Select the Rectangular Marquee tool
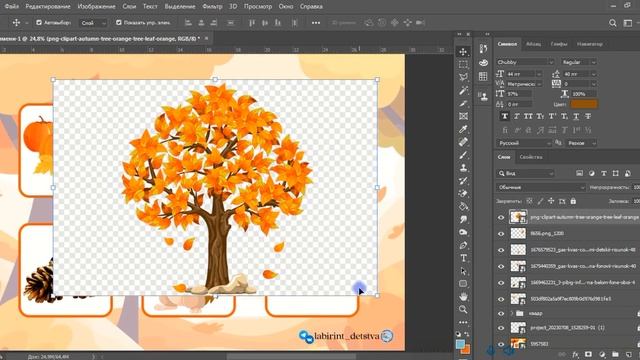The width and height of the screenshot is (640, 360). (463, 64)
